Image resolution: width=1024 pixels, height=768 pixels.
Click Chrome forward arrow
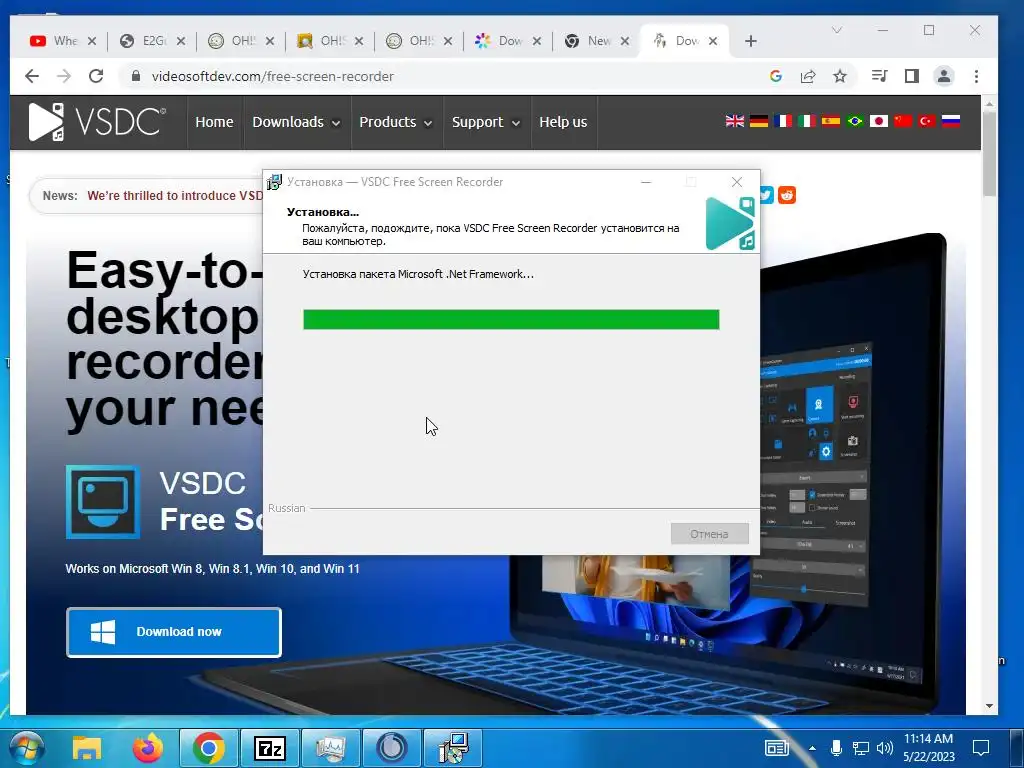pyautogui.click(x=63, y=76)
